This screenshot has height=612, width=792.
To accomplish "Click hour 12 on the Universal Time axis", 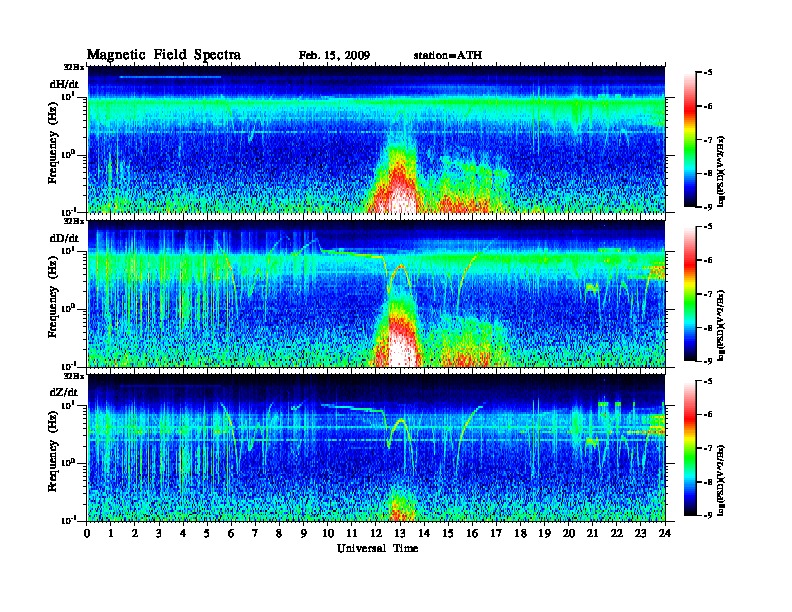I will tap(376, 534).
